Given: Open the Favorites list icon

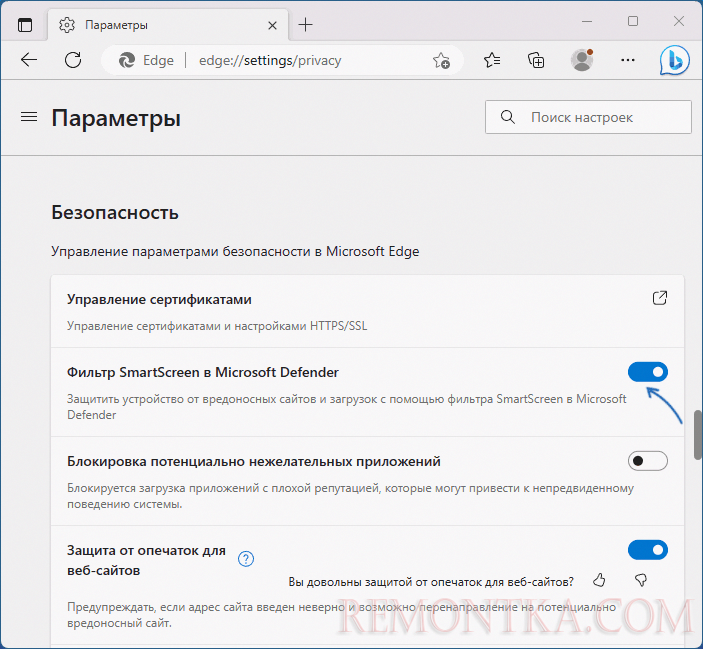Looking at the screenshot, I should 492,60.
